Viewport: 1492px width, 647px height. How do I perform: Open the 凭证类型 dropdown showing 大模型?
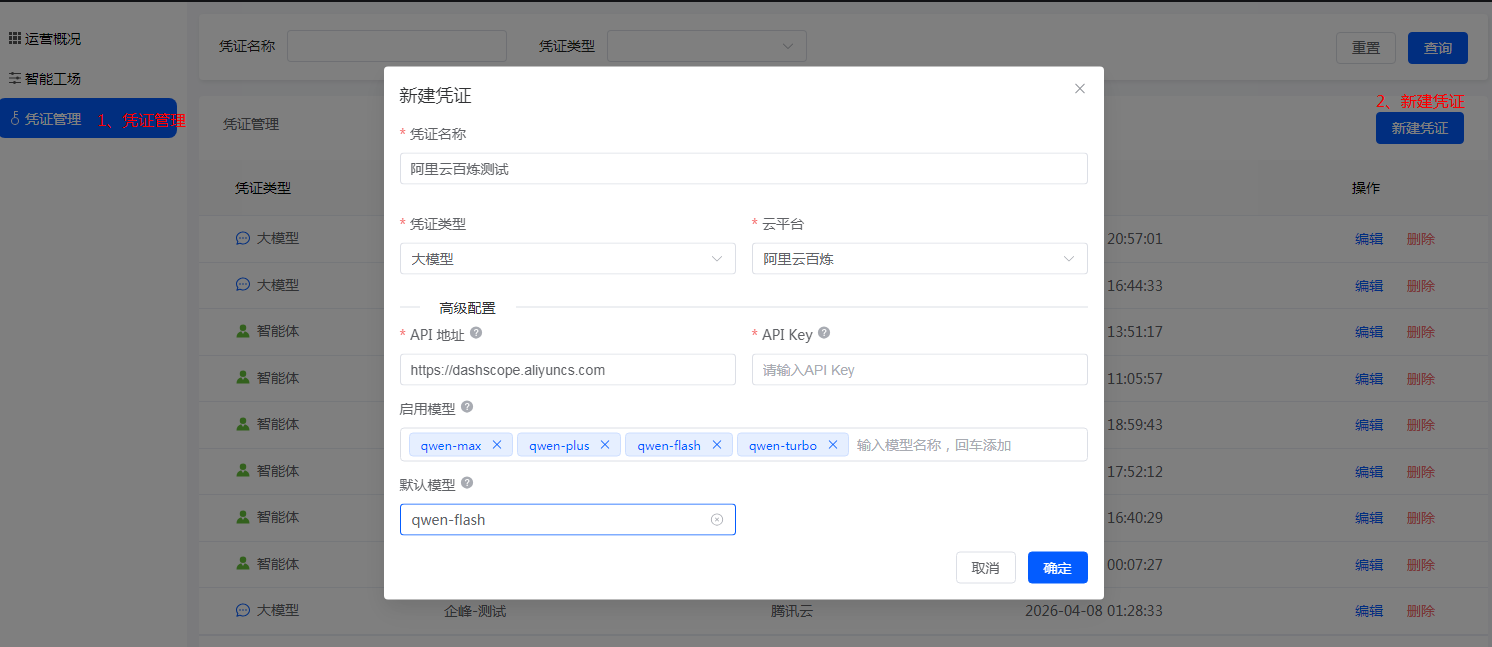tap(567, 259)
